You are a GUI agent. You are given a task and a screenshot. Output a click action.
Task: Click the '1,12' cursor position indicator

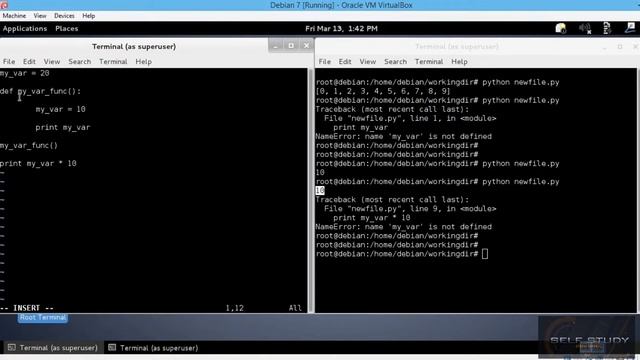235,308
